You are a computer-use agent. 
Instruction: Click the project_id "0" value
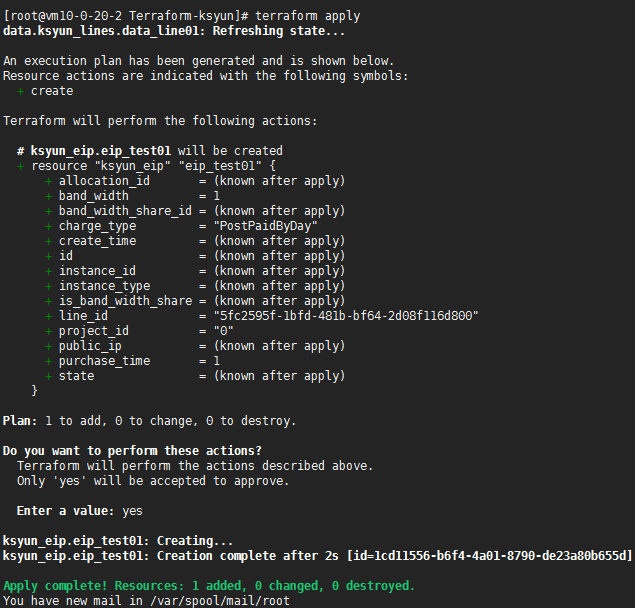tap(222, 331)
